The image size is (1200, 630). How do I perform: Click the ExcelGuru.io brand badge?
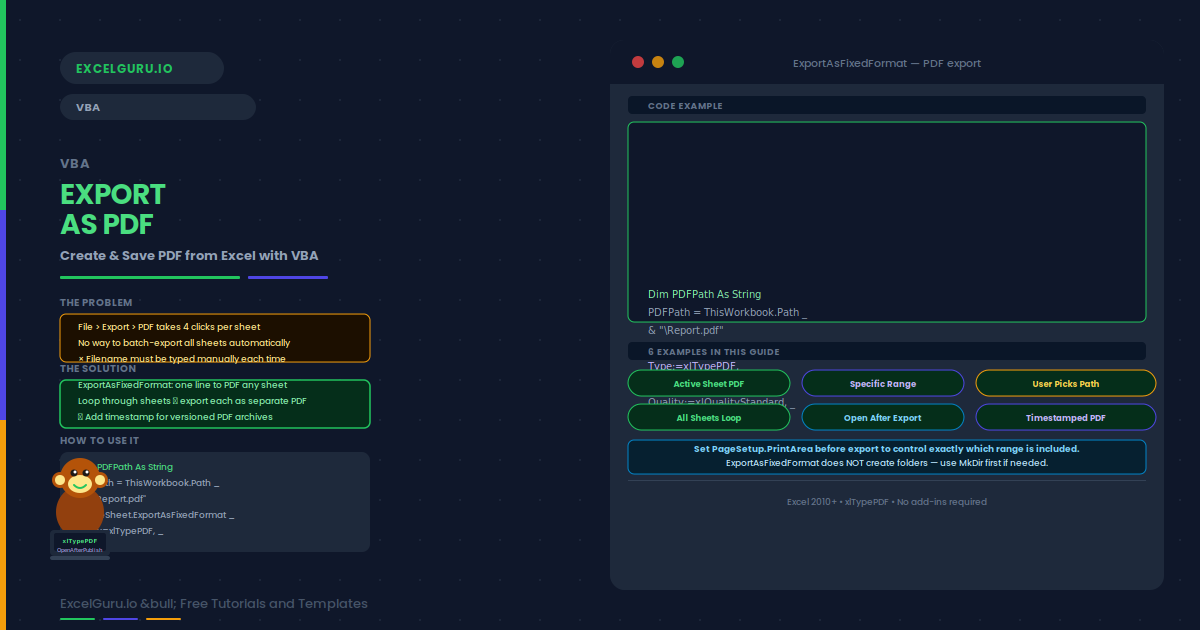click(x=142, y=68)
